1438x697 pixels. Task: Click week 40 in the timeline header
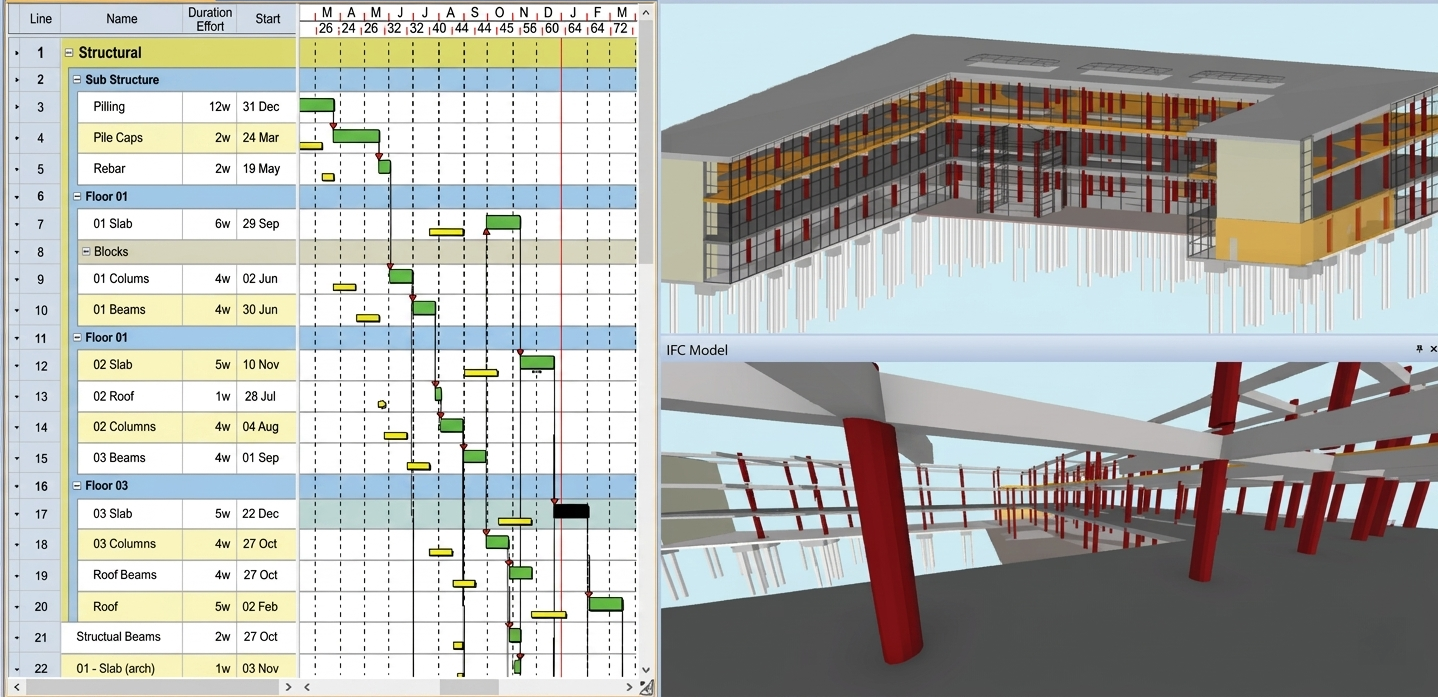click(x=440, y=29)
